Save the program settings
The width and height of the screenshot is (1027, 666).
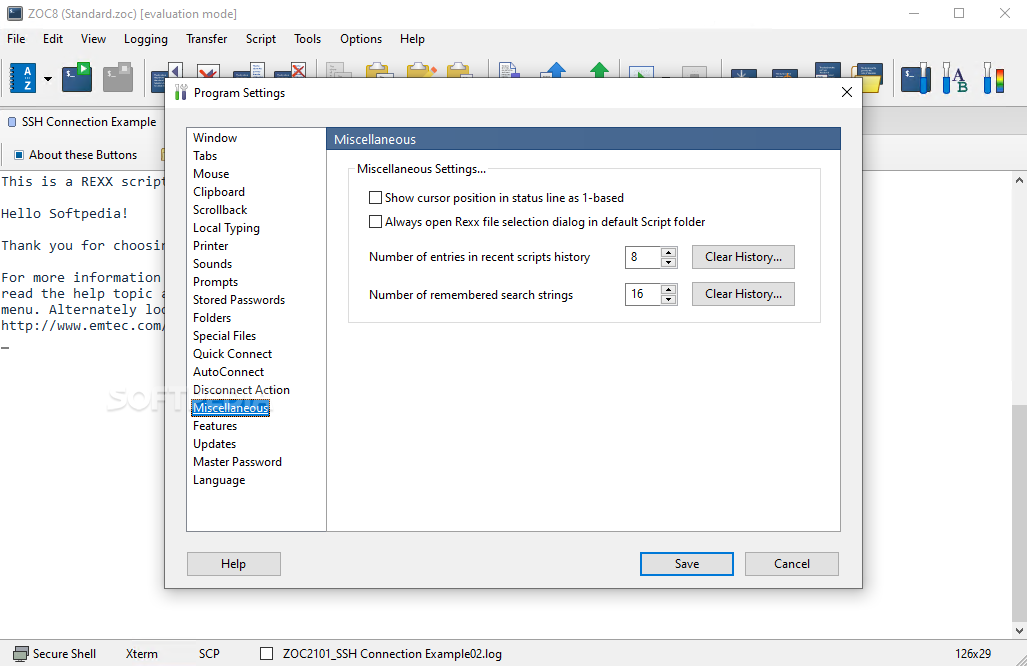coord(686,564)
